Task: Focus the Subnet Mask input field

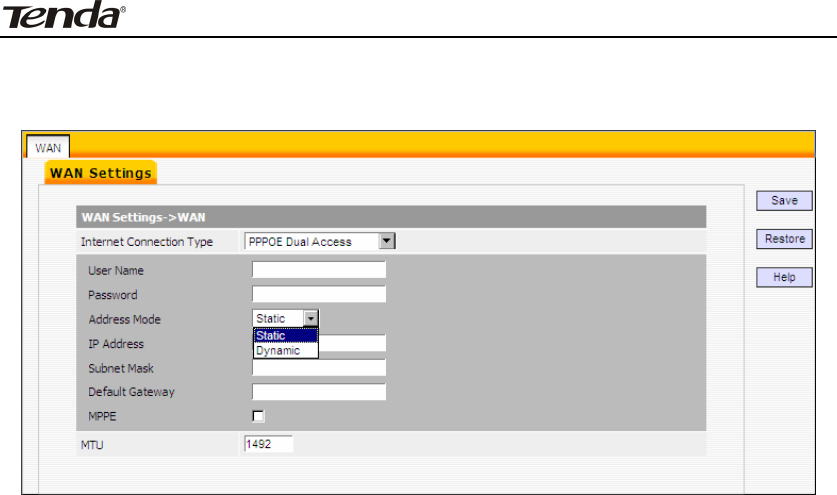Action: (x=319, y=367)
